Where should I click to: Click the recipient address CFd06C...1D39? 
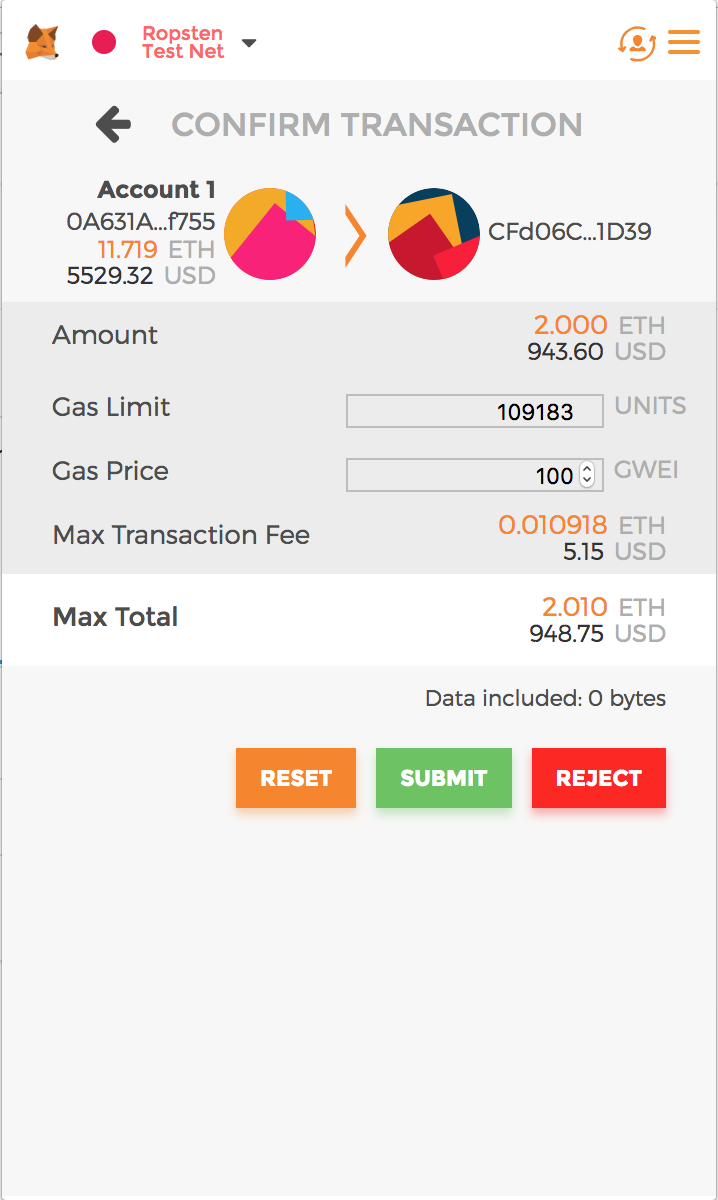click(569, 232)
